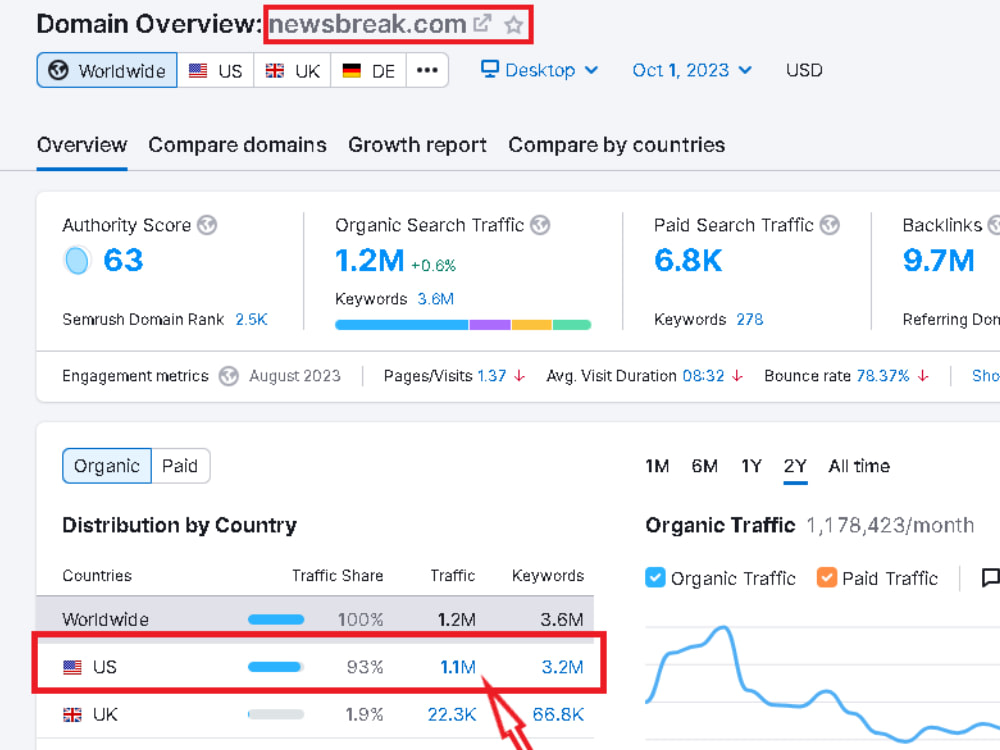Open Compare by countries tab
This screenshot has width=1000, height=750.
coord(617,145)
